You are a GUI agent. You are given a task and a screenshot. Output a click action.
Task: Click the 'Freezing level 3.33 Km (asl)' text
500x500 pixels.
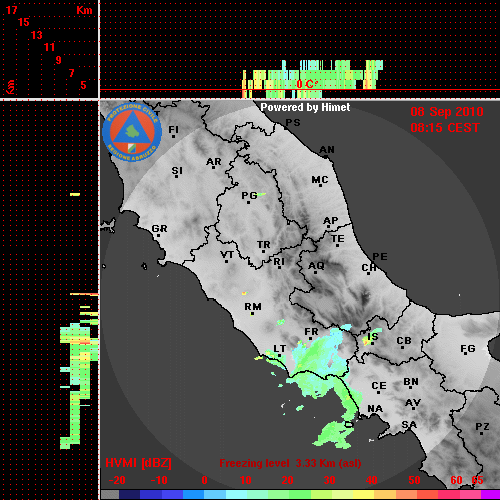[x=290, y=463]
